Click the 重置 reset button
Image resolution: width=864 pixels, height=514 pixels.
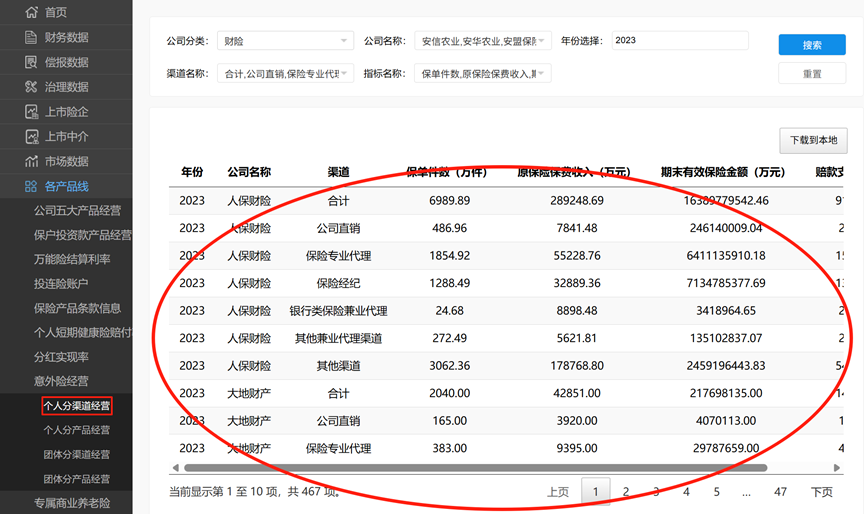pos(812,74)
